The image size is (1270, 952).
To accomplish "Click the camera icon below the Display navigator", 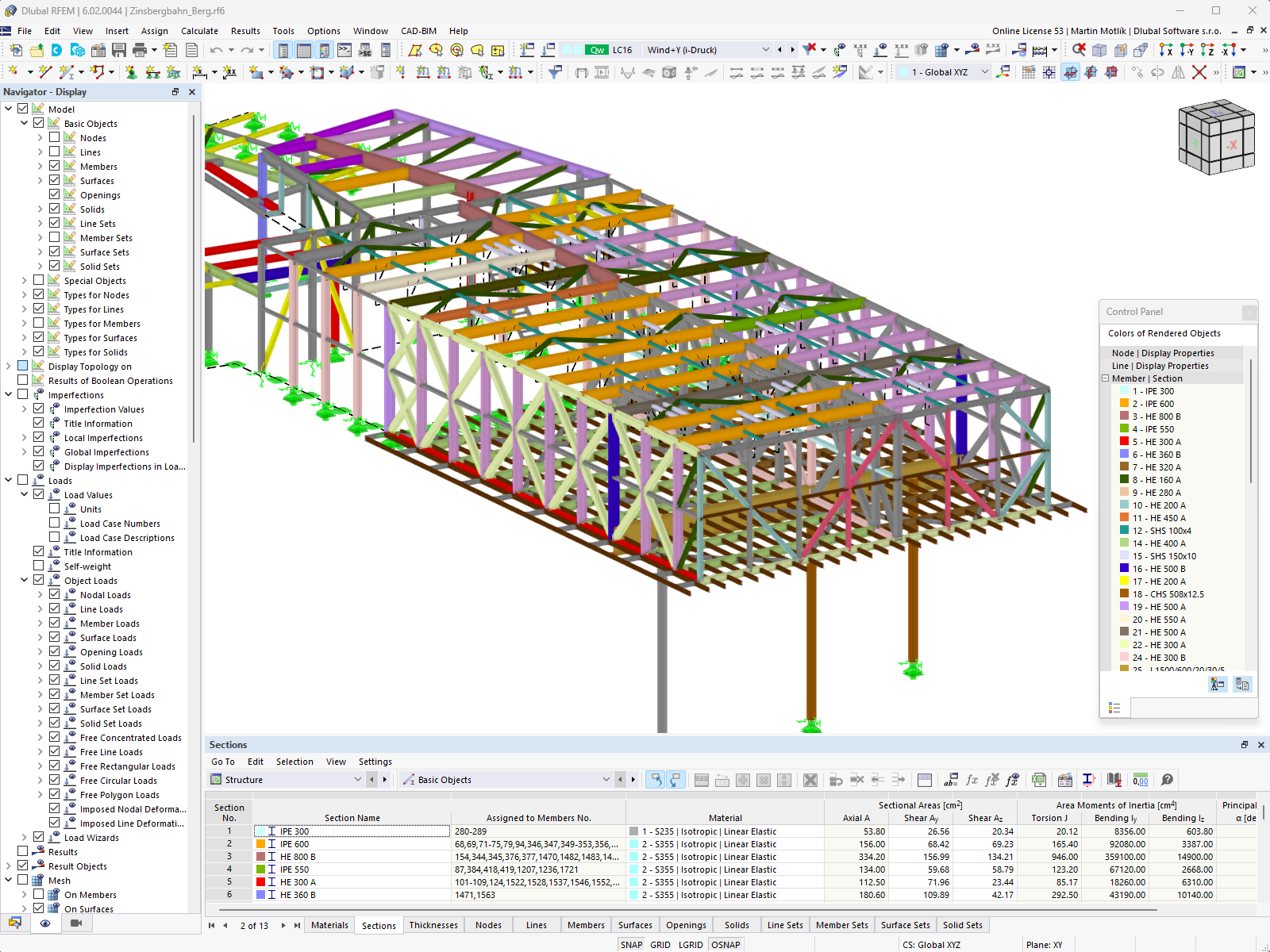I will point(76,923).
